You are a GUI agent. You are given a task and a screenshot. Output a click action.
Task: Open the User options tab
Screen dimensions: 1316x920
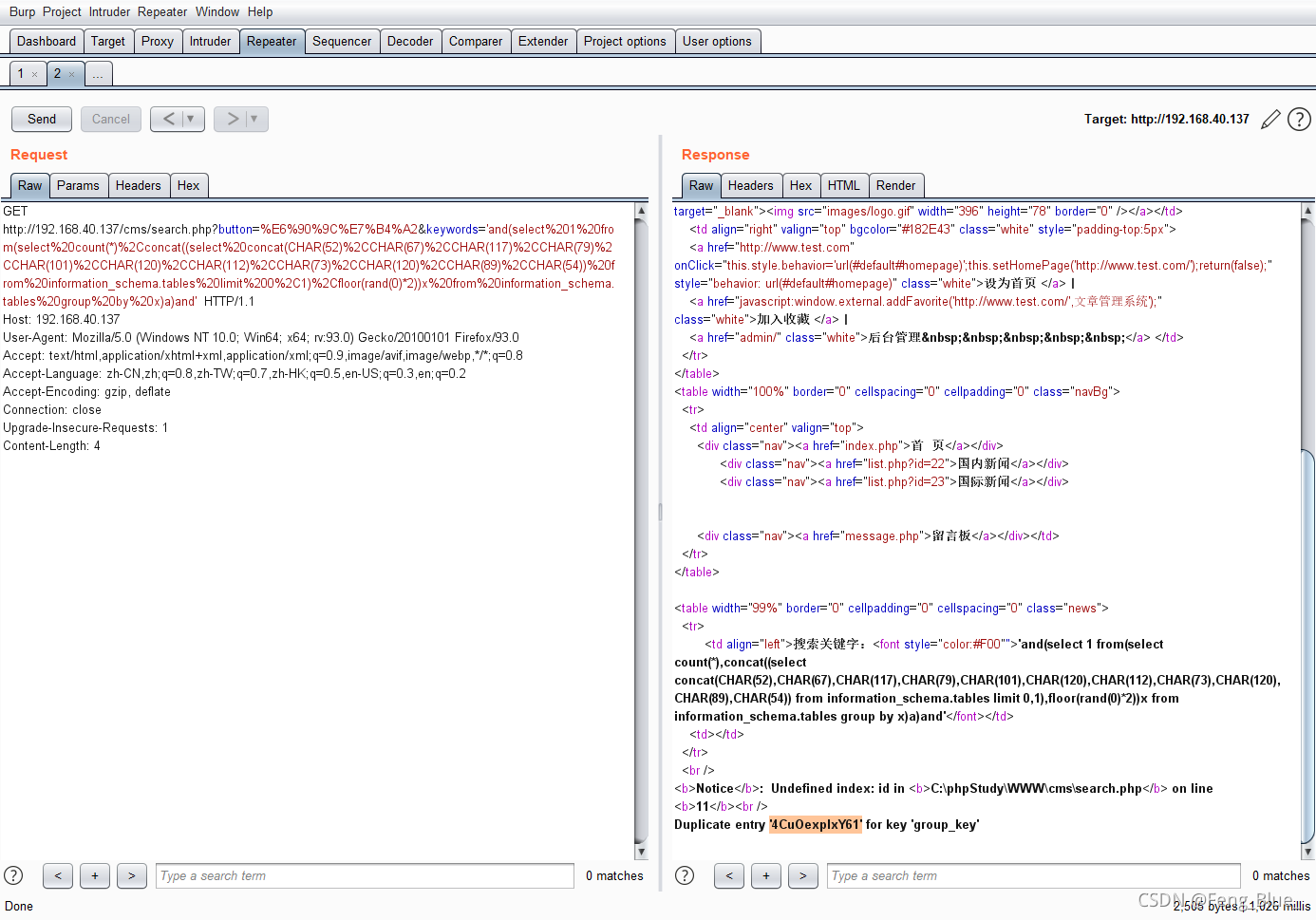(x=717, y=41)
